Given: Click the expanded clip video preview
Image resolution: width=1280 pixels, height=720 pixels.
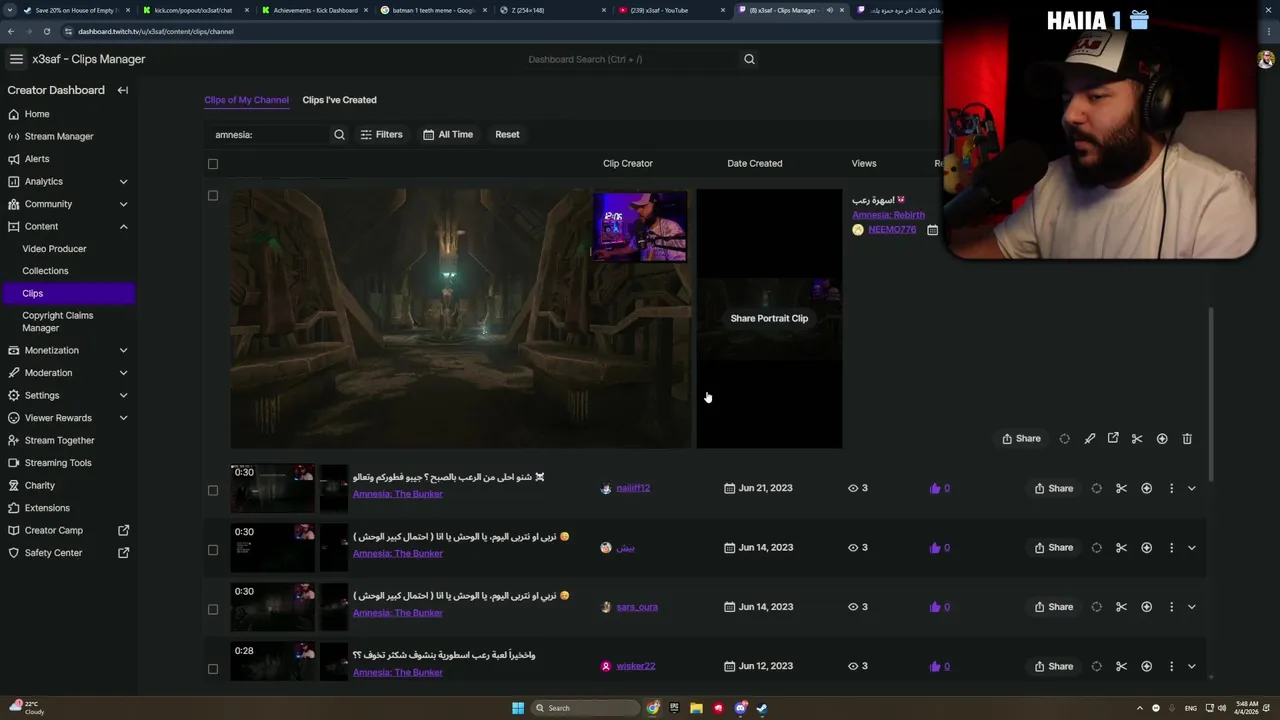Looking at the screenshot, I should tap(460, 318).
